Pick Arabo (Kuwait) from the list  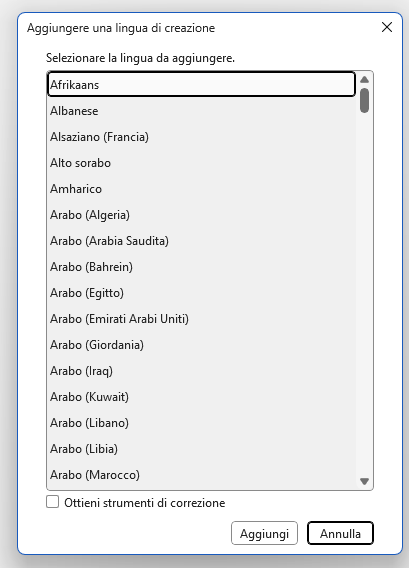coord(201,397)
